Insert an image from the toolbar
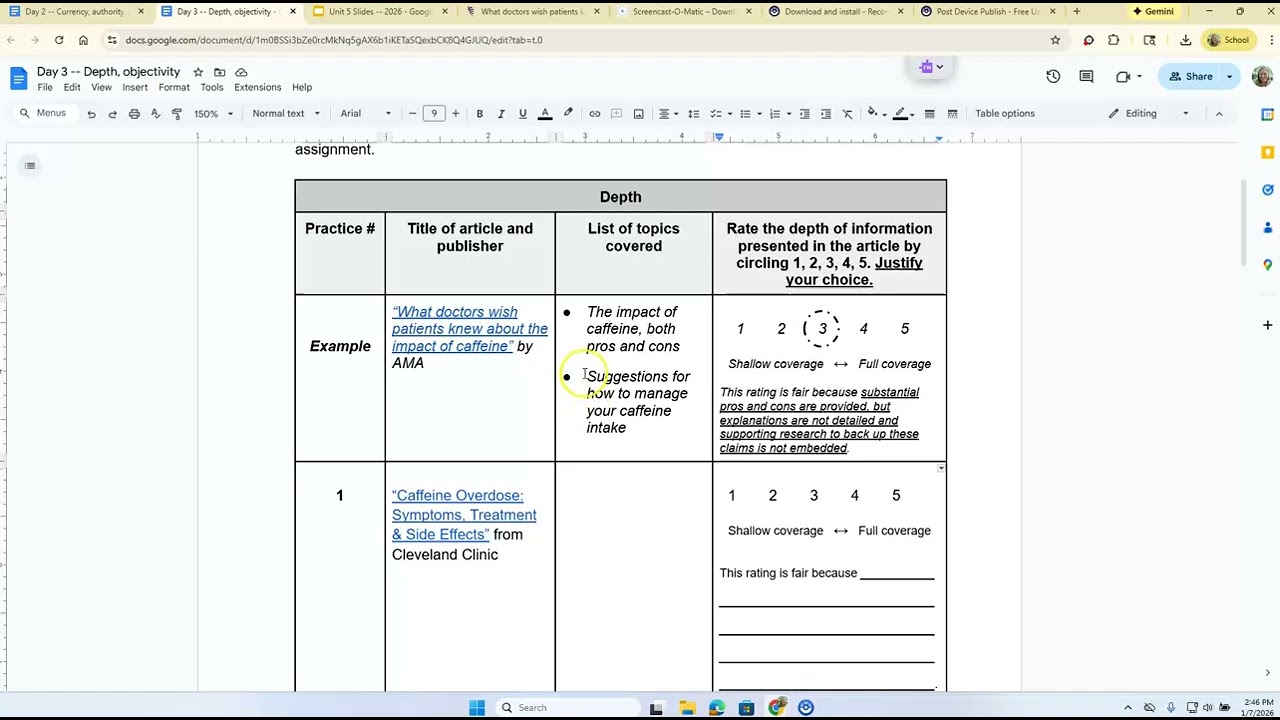This screenshot has width=1280, height=720. (x=638, y=114)
